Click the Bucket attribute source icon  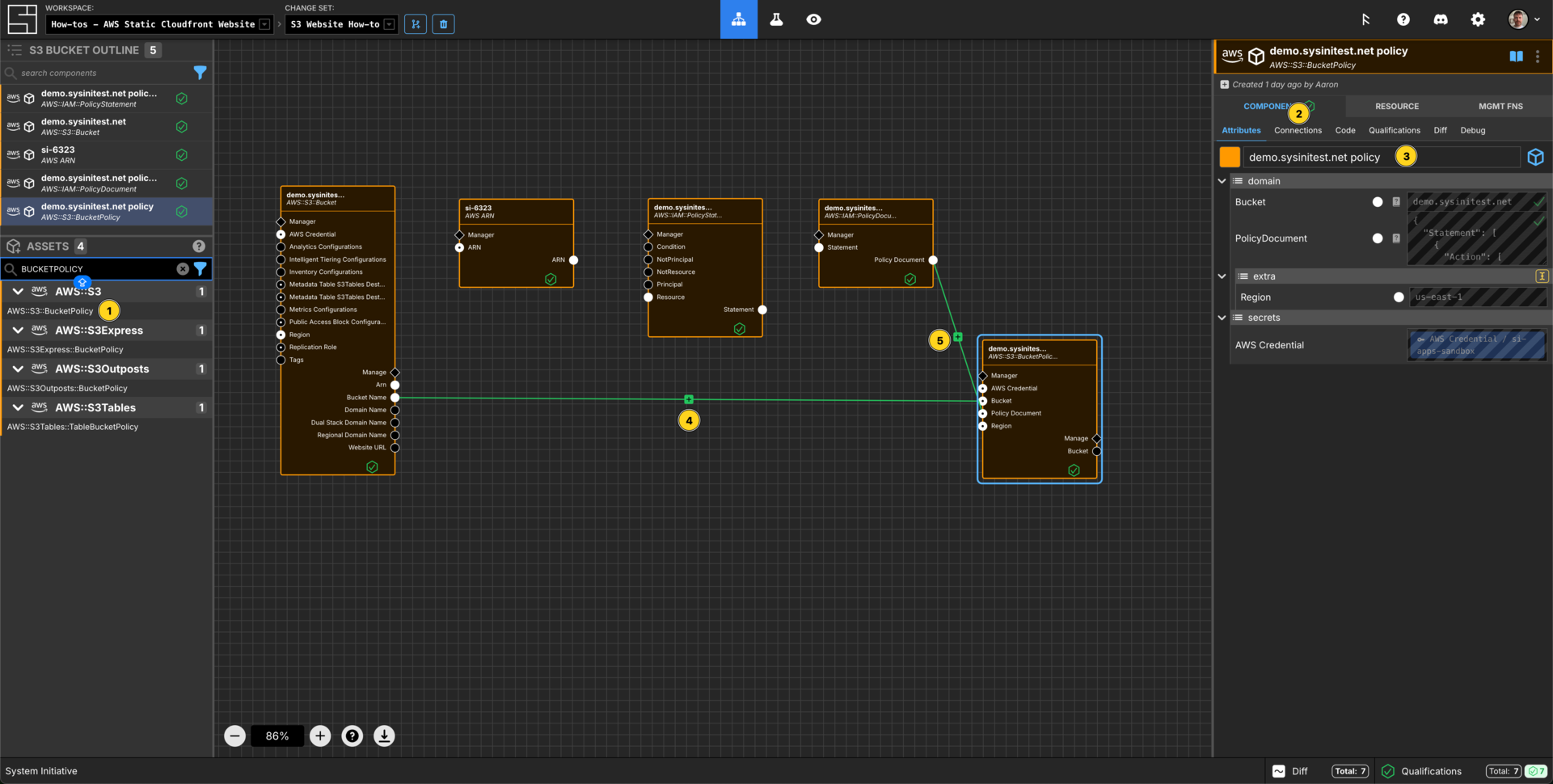[1396, 202]
